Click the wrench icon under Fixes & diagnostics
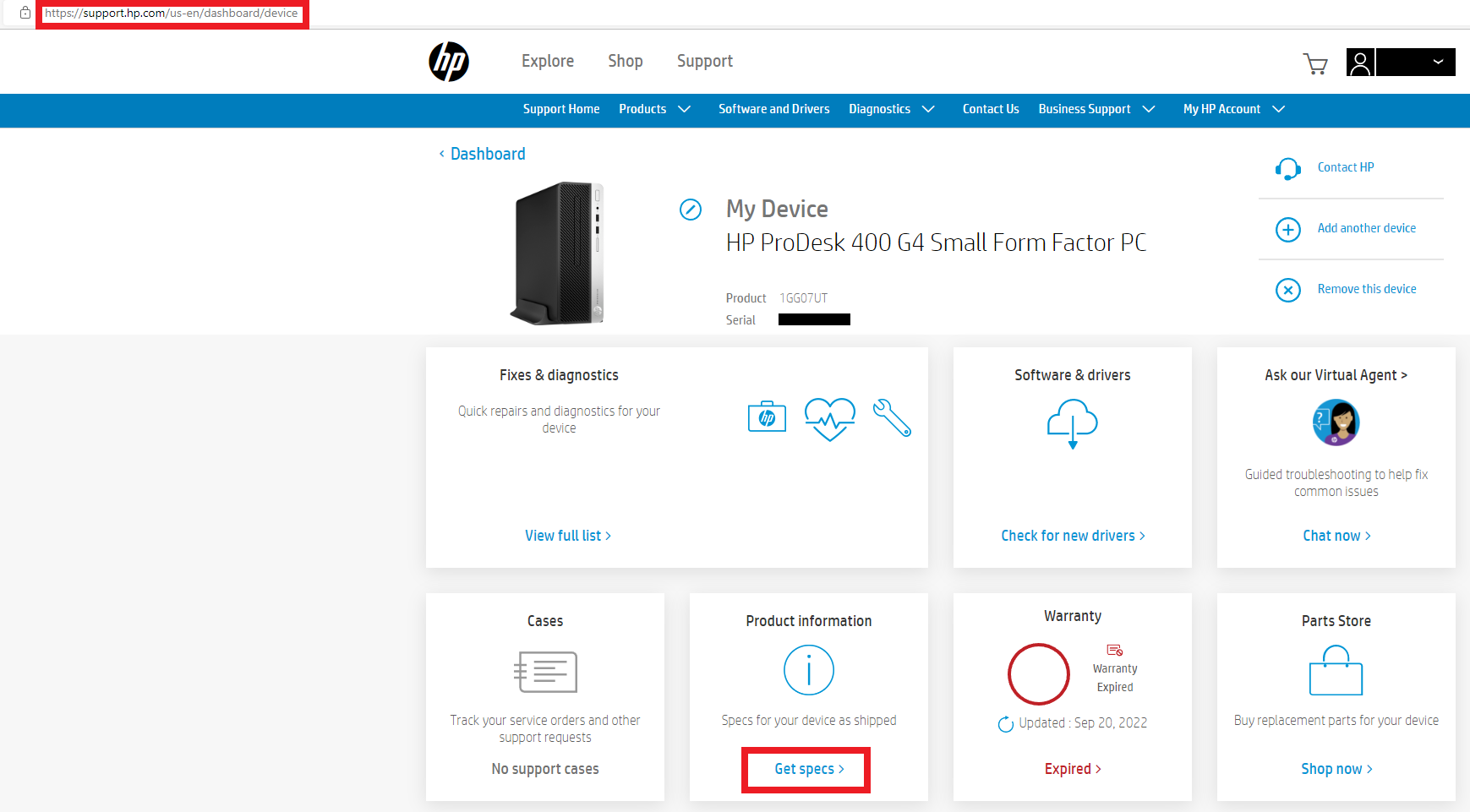 (x=893, y=417)
